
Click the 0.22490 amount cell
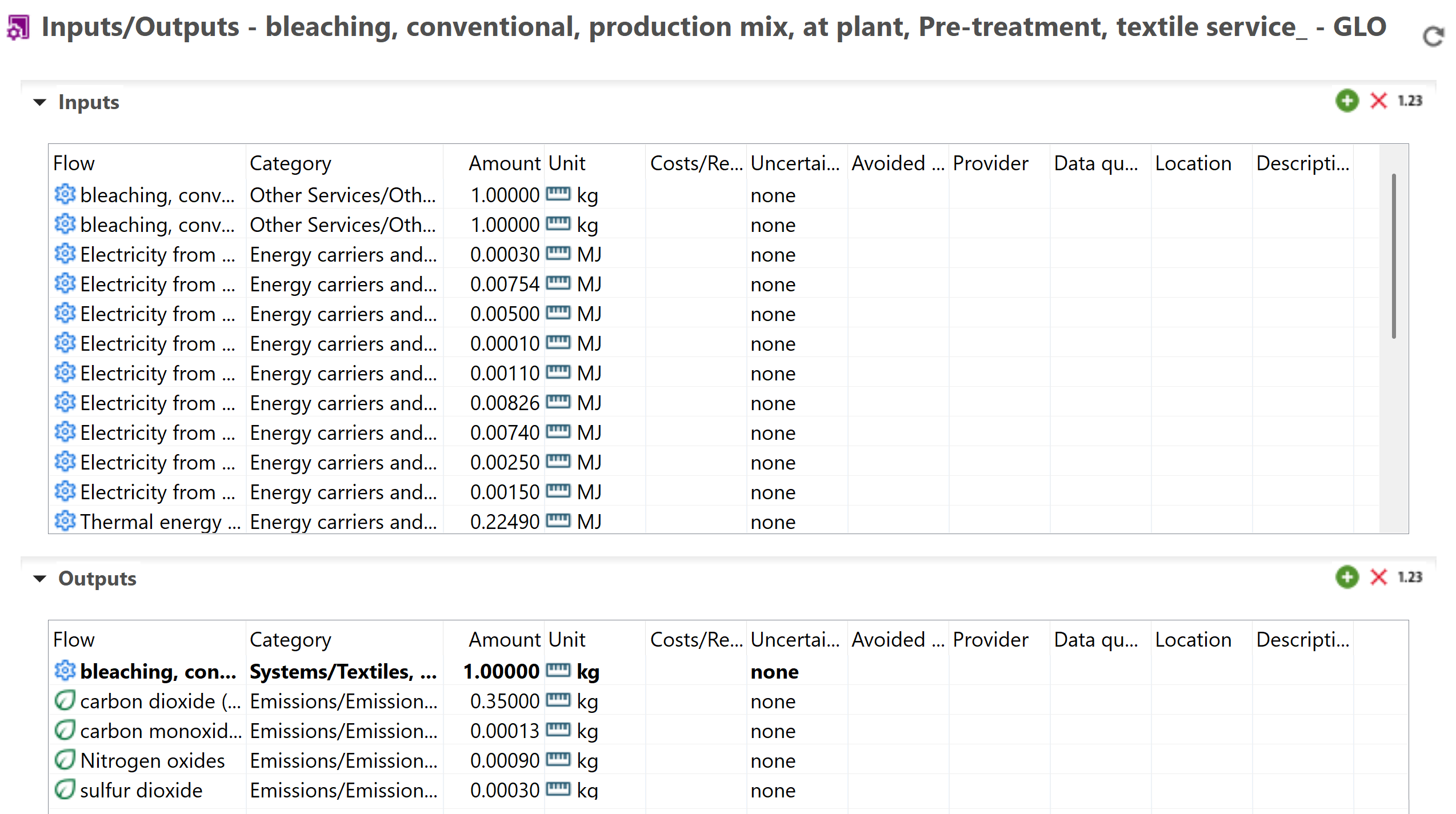click(504, 522)
